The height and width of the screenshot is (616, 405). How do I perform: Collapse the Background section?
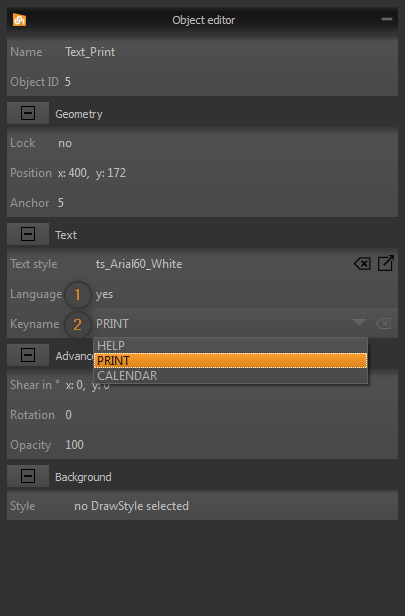(28, 477)
